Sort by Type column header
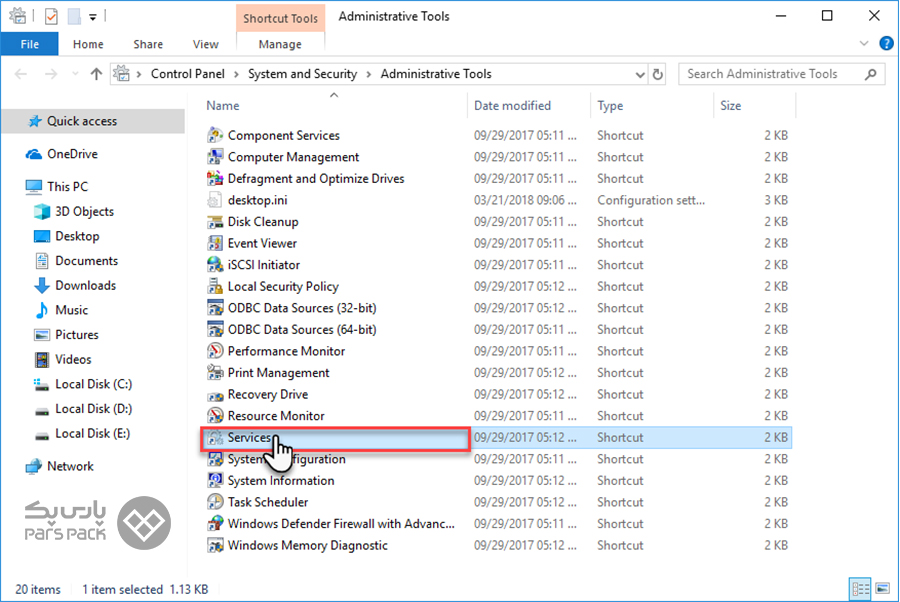This screenshot has width=900, height=602. [x=610, y=106]
